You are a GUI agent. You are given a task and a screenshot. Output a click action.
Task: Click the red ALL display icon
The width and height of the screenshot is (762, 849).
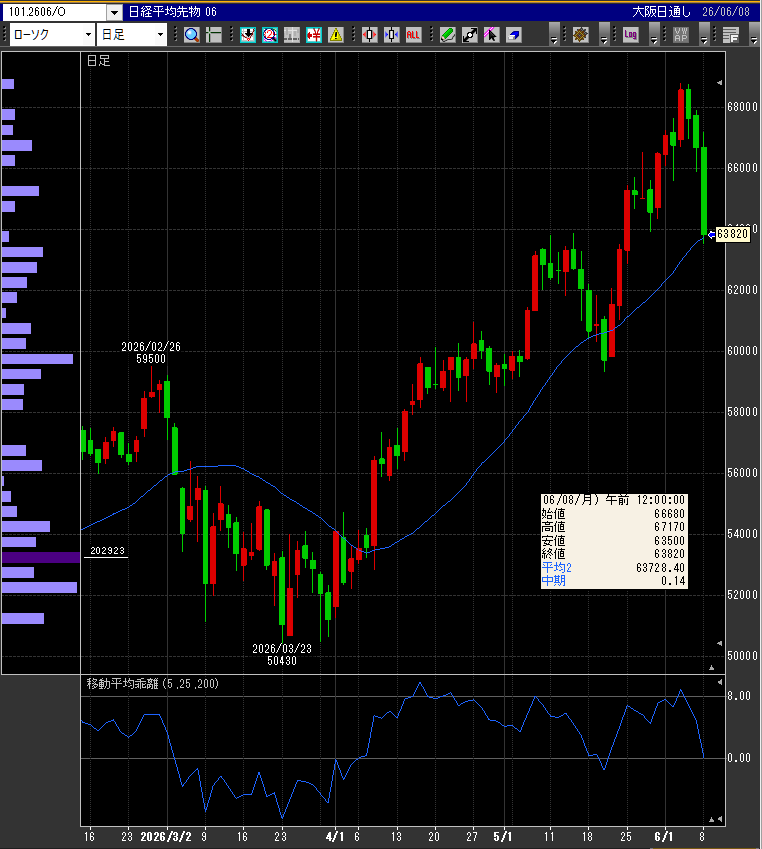[x=413, y=35]
